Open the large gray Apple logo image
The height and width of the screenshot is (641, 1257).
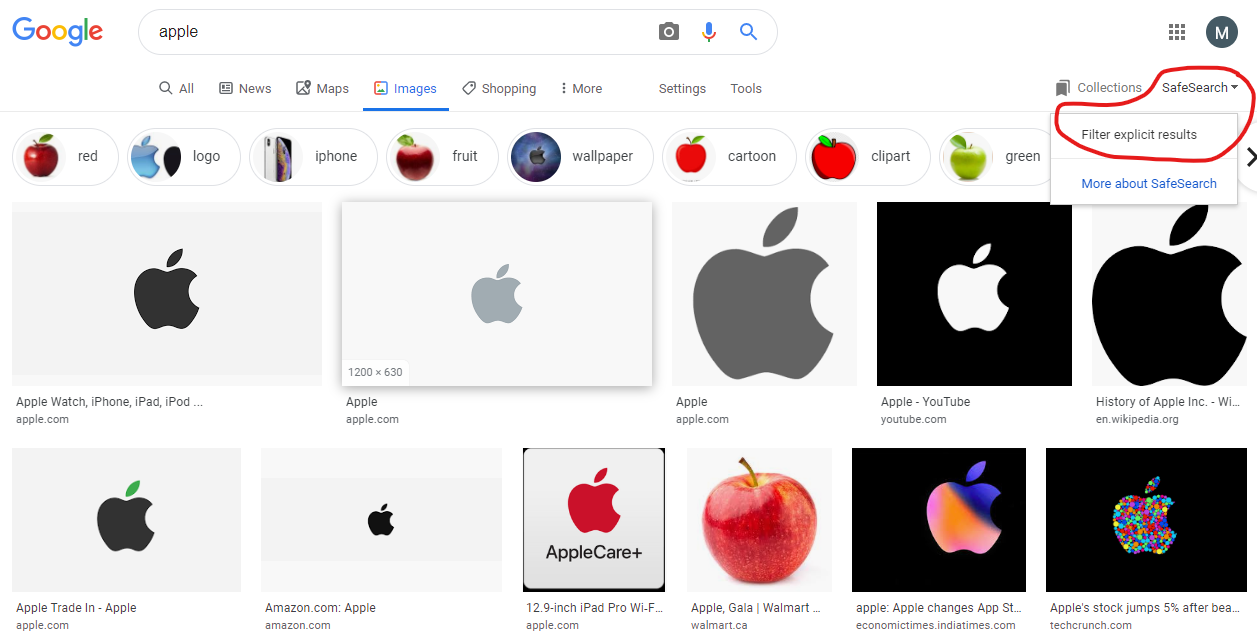(764, 294)
